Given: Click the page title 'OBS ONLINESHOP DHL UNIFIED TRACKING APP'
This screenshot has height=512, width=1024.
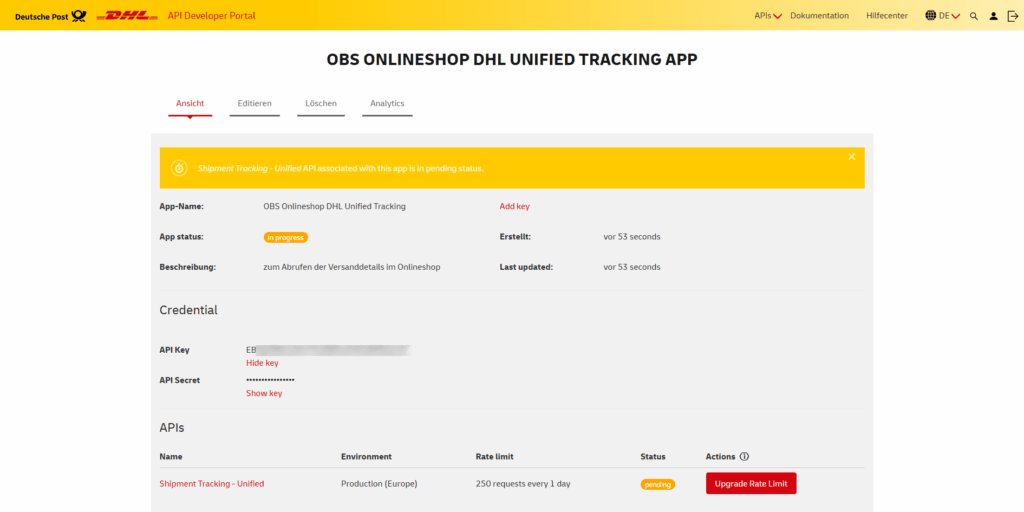Looking at the screenshot, I should point(512,60).
